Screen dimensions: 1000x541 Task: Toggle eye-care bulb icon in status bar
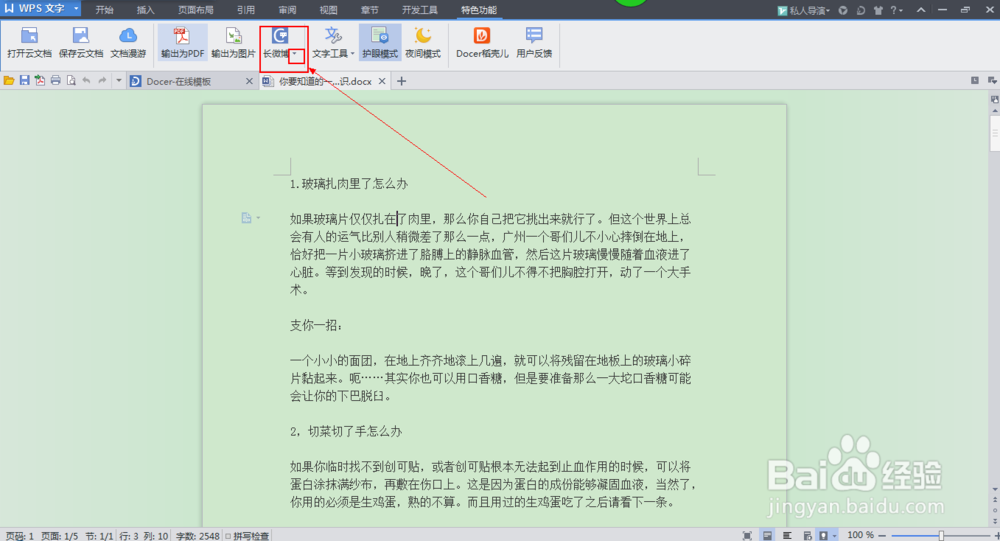(x=823, y=535)
